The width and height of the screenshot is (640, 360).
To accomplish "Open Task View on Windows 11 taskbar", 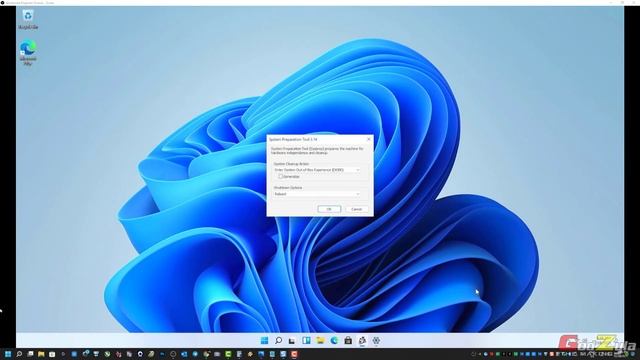I will coord(292,340).
